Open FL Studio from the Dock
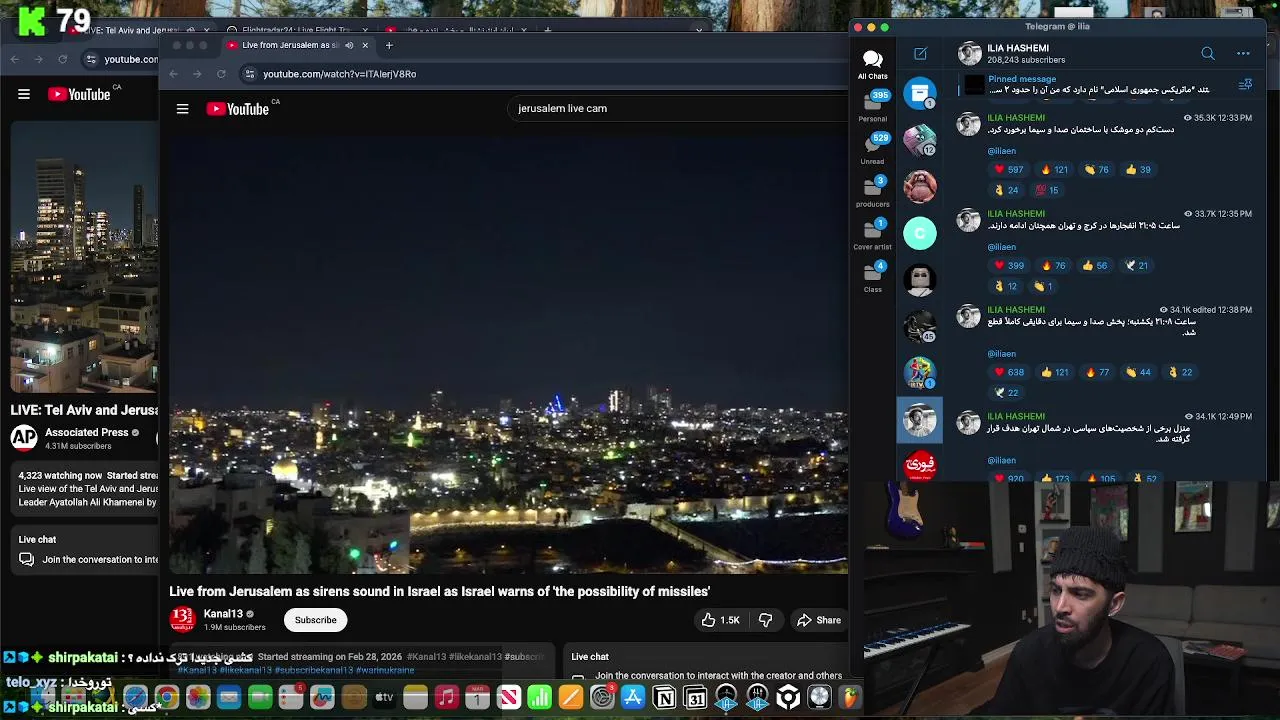 (850, 697)
